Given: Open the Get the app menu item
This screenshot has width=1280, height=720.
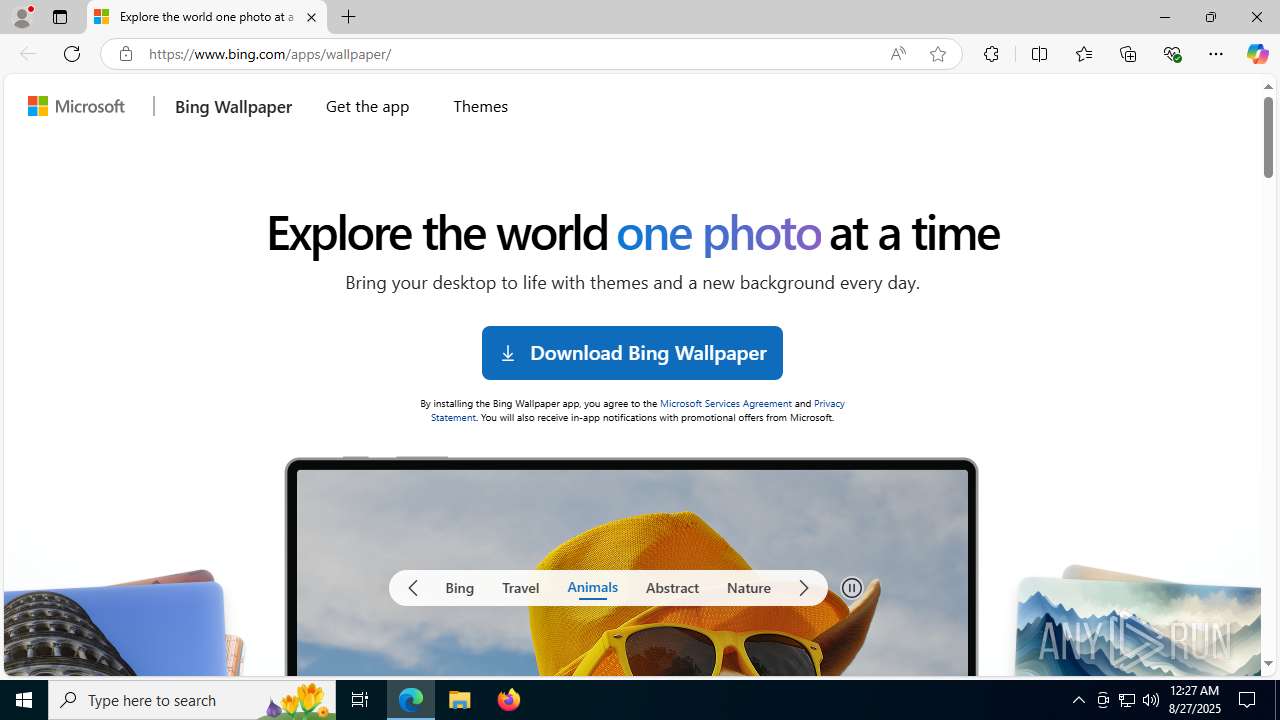Looking at the screenshot, I should click(x=367, y=106).
